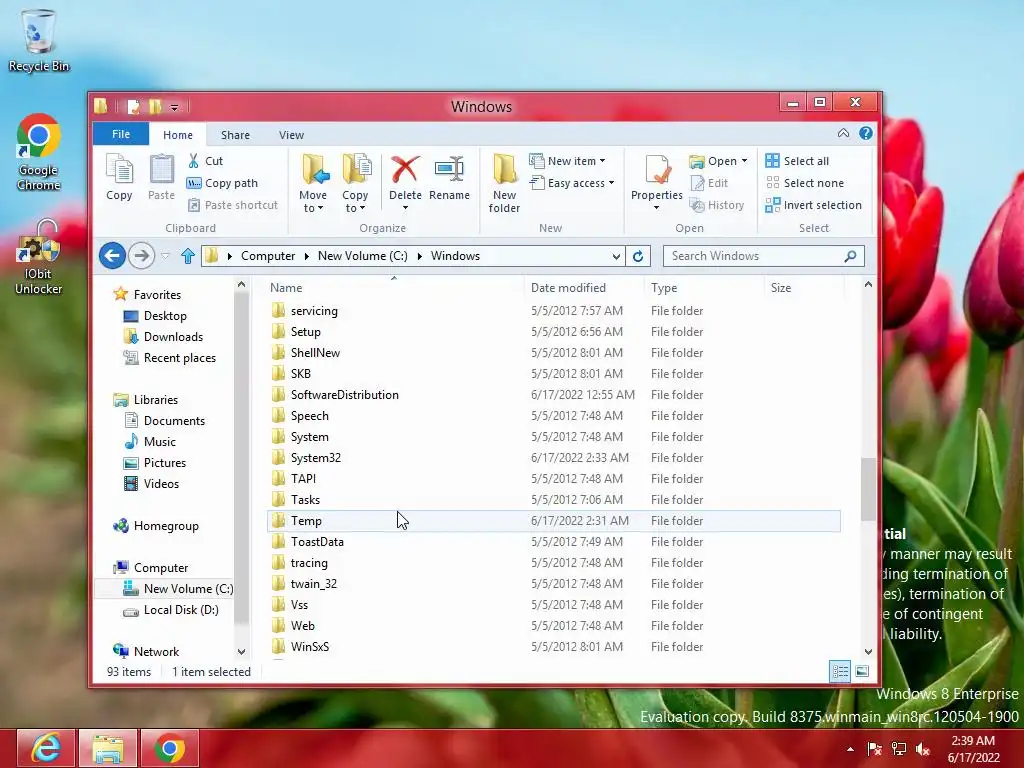Click Paste shortcut in ribbon
The image size is (1024, 768).
[x=232, y=205]
